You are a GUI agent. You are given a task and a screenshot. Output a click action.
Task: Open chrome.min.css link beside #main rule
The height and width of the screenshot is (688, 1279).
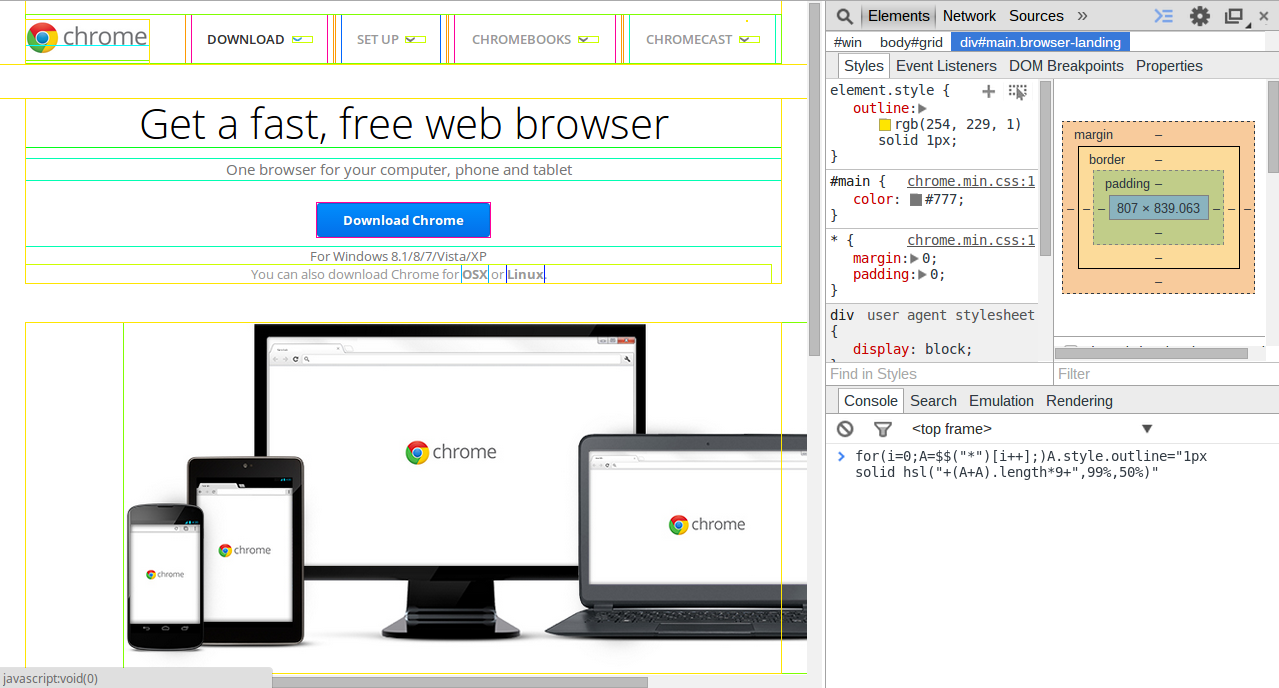(x=971, y=181)
